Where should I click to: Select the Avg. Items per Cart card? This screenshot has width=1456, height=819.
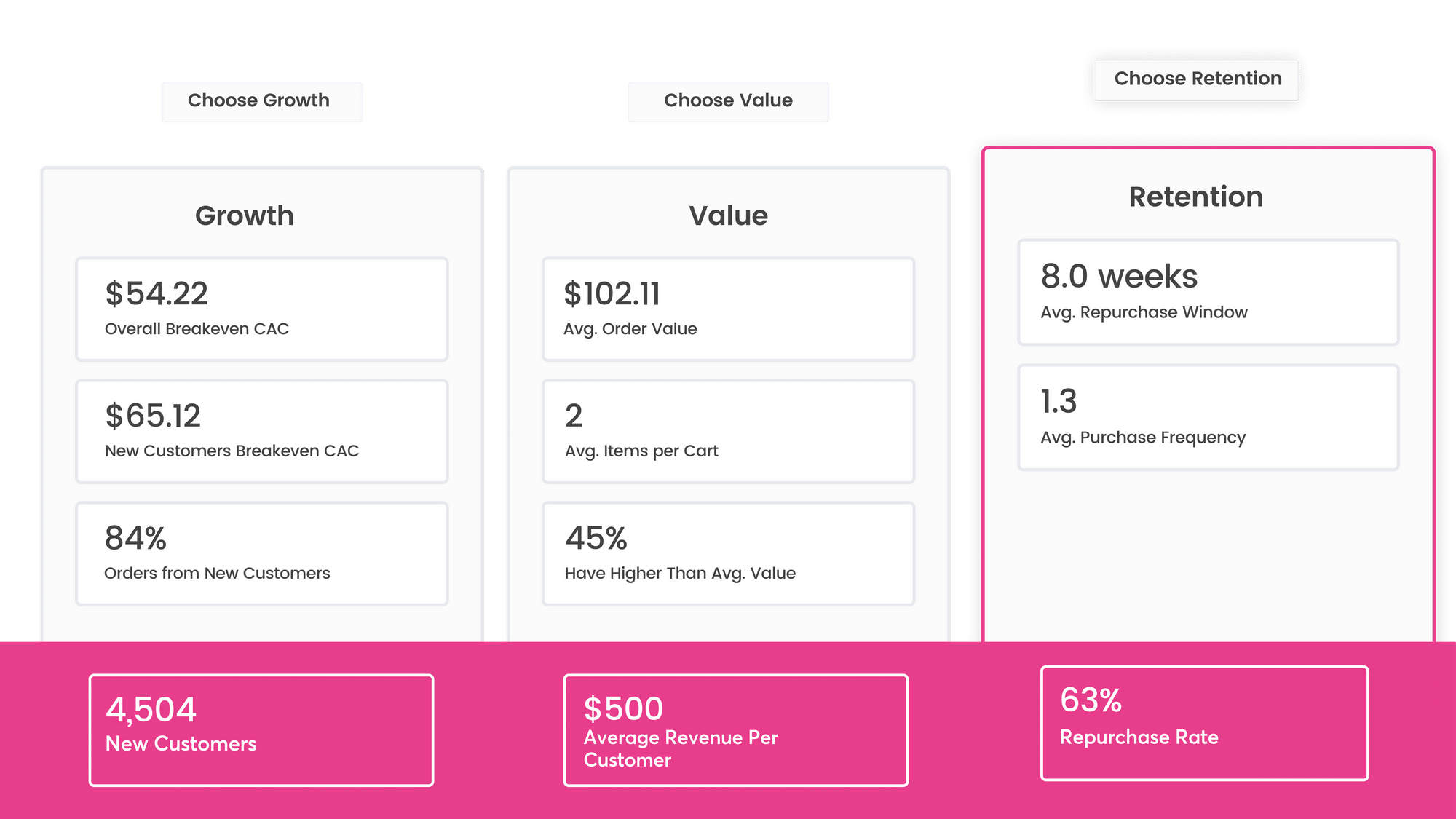tap(728, 431)
